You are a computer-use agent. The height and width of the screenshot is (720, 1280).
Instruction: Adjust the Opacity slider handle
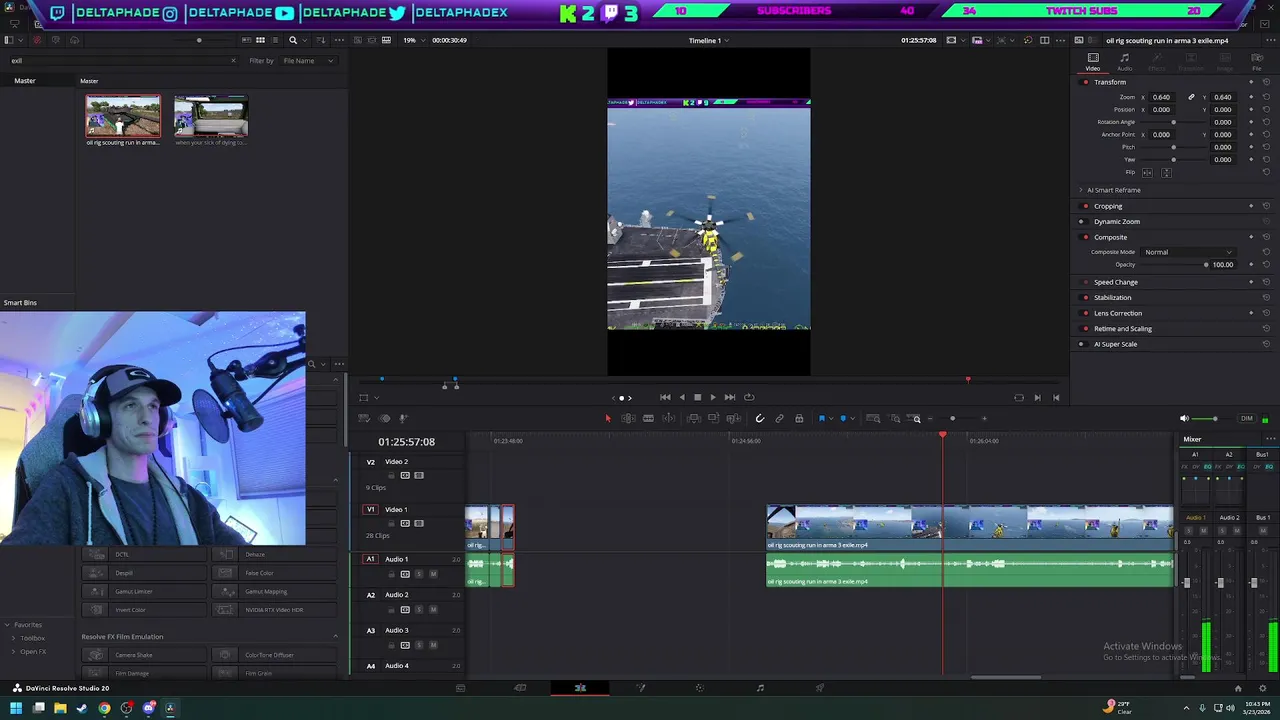1206,265
